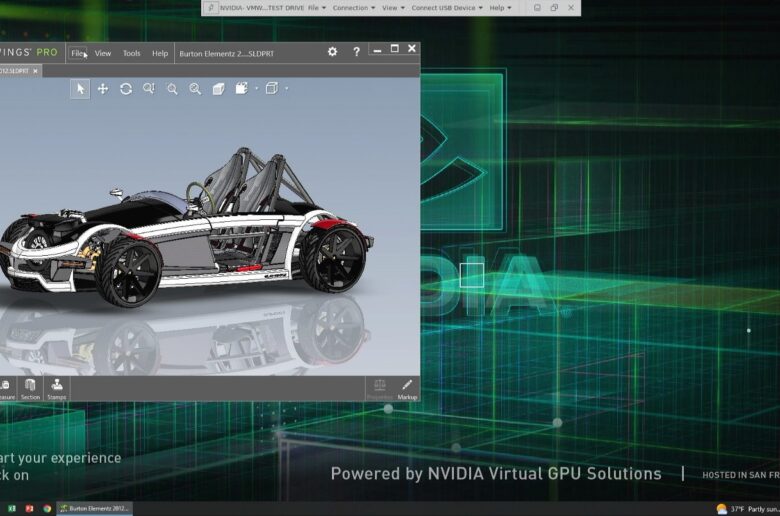Image resolution: width=780 pixels, height=516 pixels.
Task: Open the eDrawings Tools menu
Action: 132,53
